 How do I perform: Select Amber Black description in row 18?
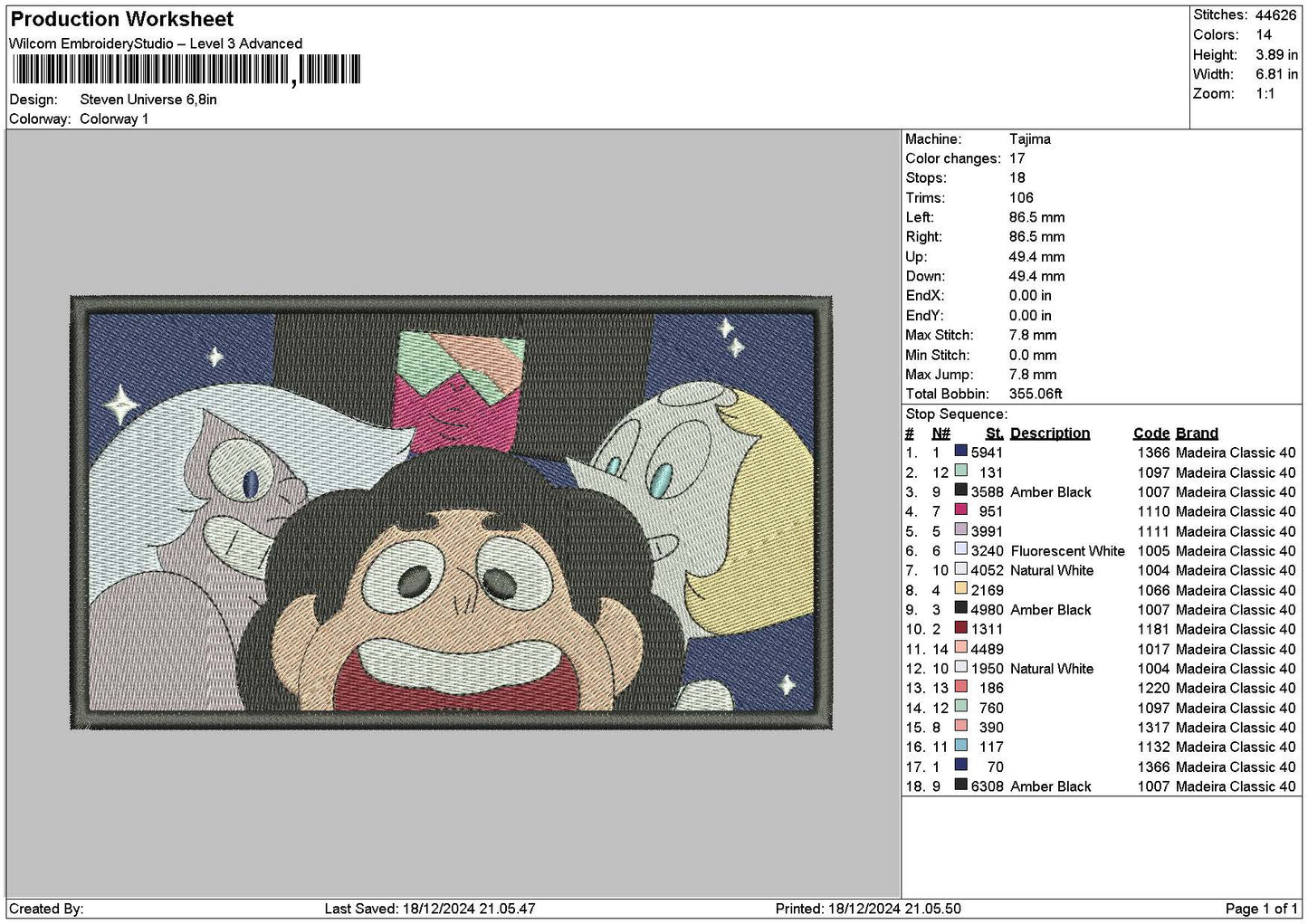(1051, 786)
